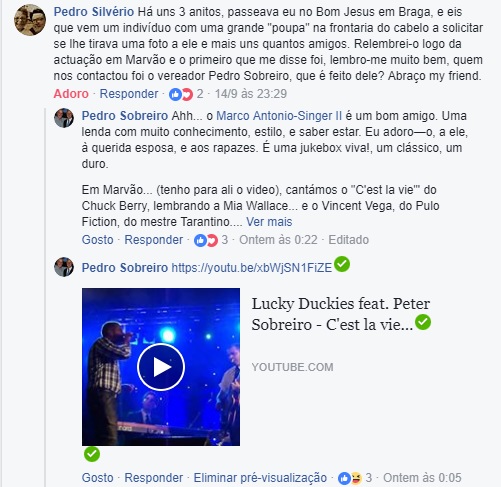Open the youtu.be/xbWjSN1FiZE link
Image resolution: width=501 pixels, height=487 pixels.
252,268
